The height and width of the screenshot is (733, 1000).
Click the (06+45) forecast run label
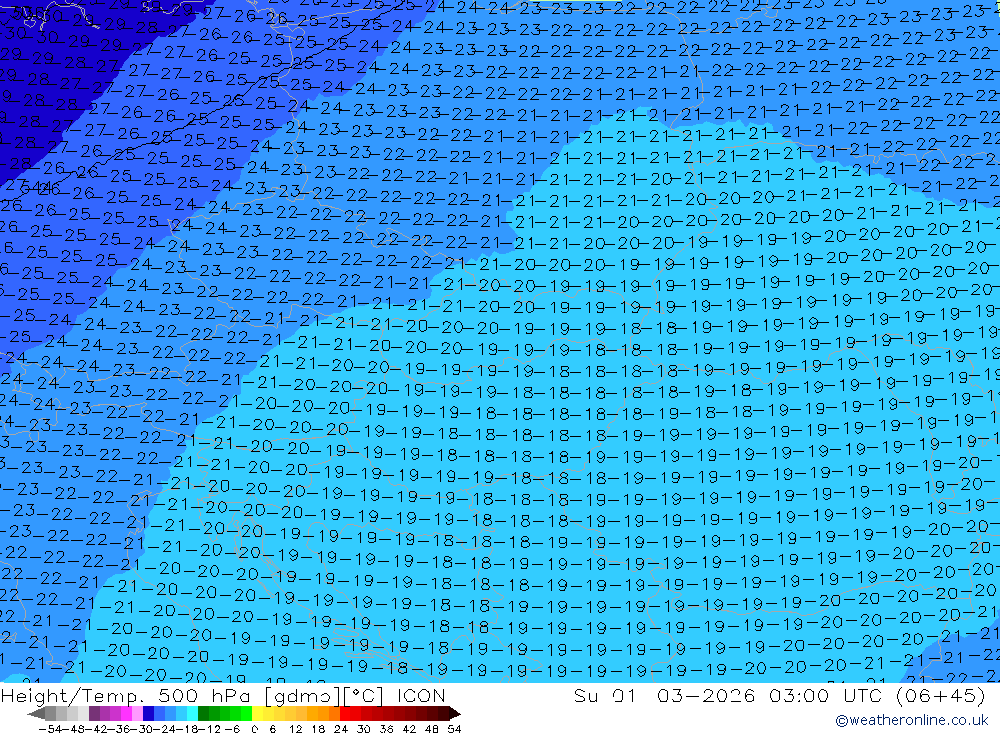941,696
